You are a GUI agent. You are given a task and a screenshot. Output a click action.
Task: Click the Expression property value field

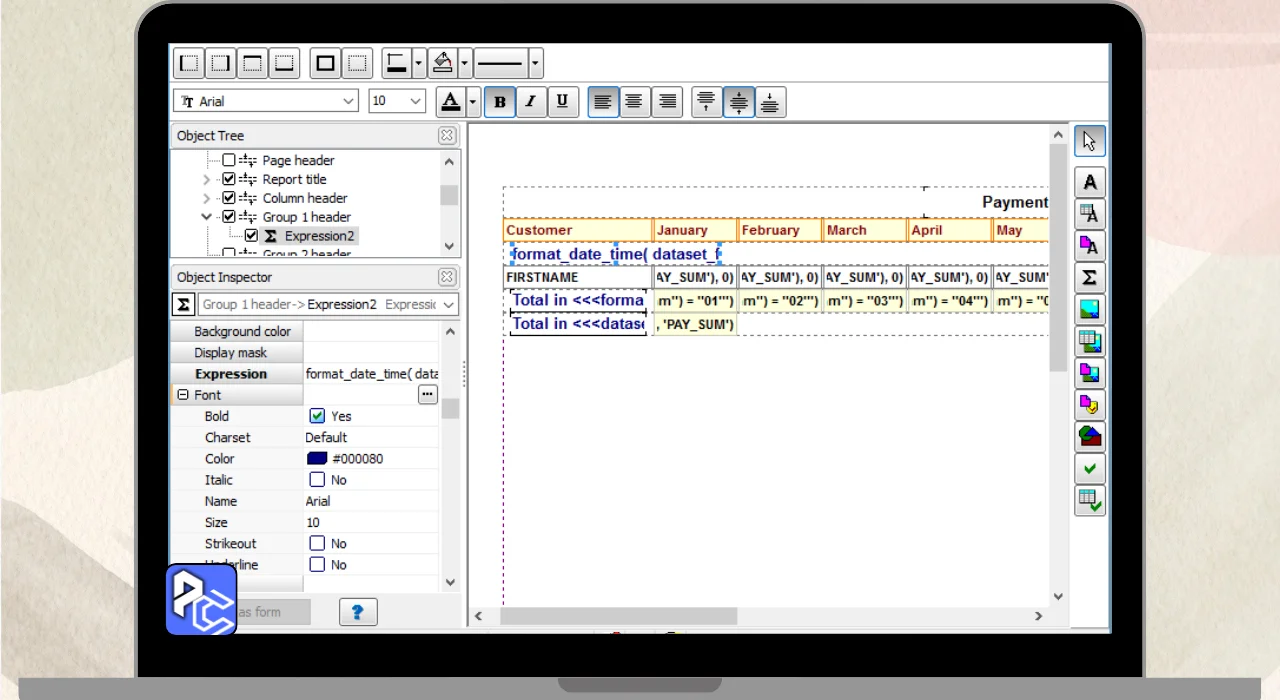pyautogui.click(x=371, y=374)
